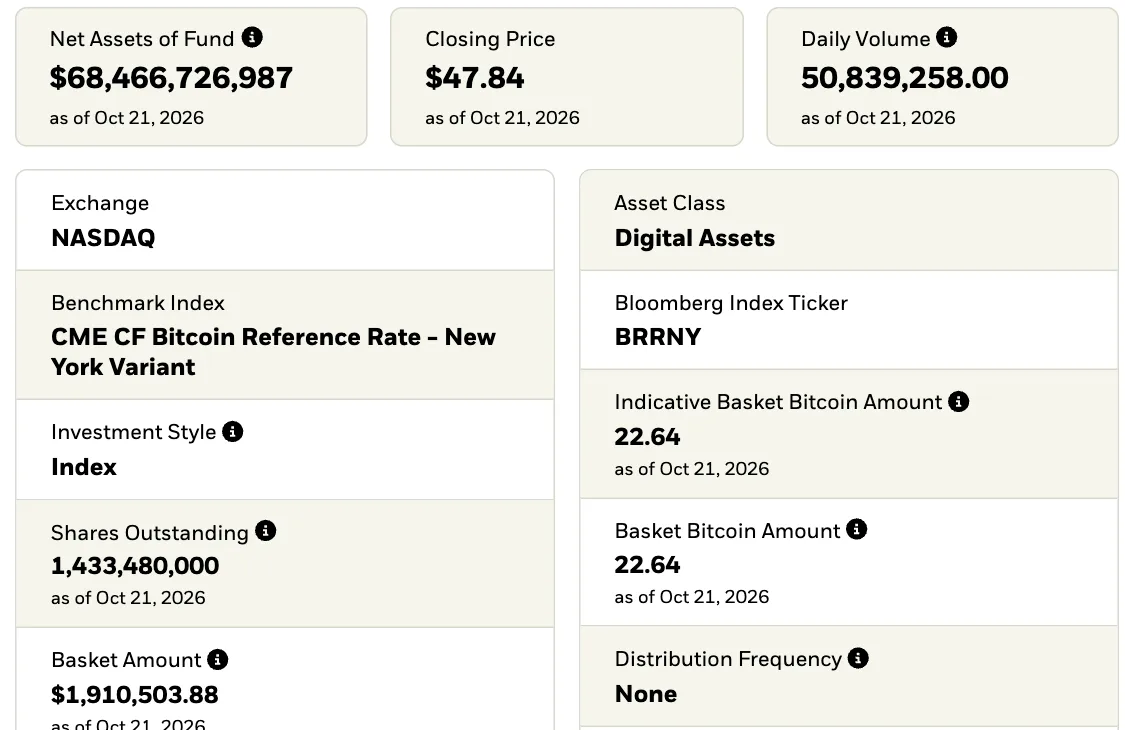Select the net assets value $68,466,726,987
This screenshot has width=1125, height=730.
point(171,78)
